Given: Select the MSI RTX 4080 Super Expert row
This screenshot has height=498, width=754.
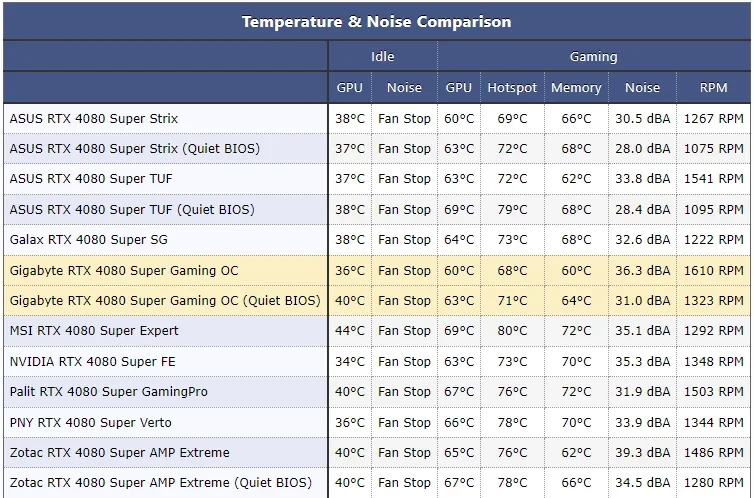Looking at the screenshot, I should (377, 331).
